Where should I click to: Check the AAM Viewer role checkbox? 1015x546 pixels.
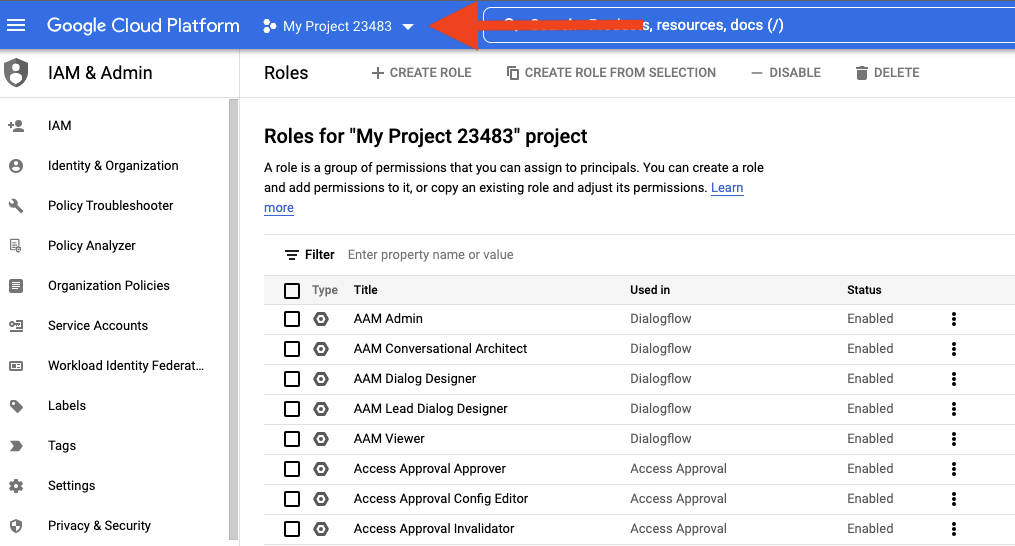292,439
